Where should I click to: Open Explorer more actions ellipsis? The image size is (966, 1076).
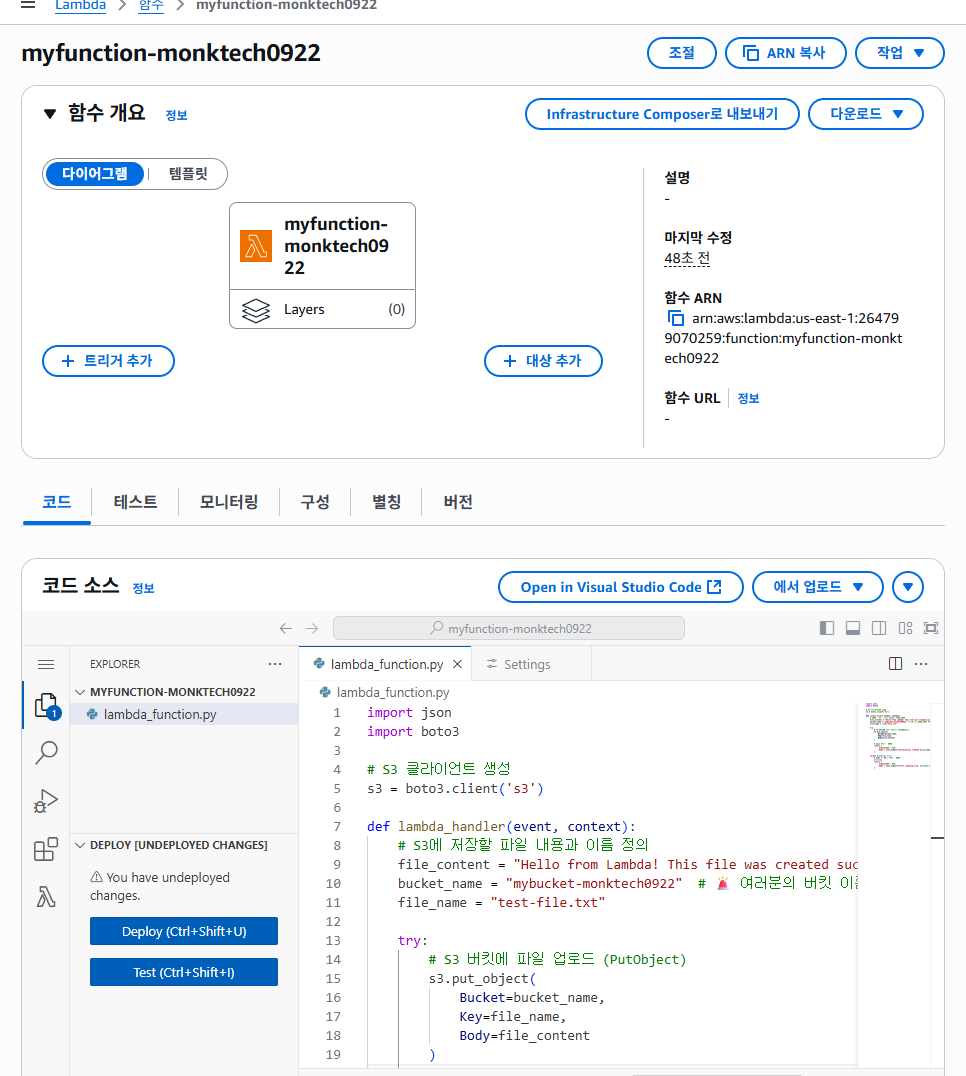(275, 664)
